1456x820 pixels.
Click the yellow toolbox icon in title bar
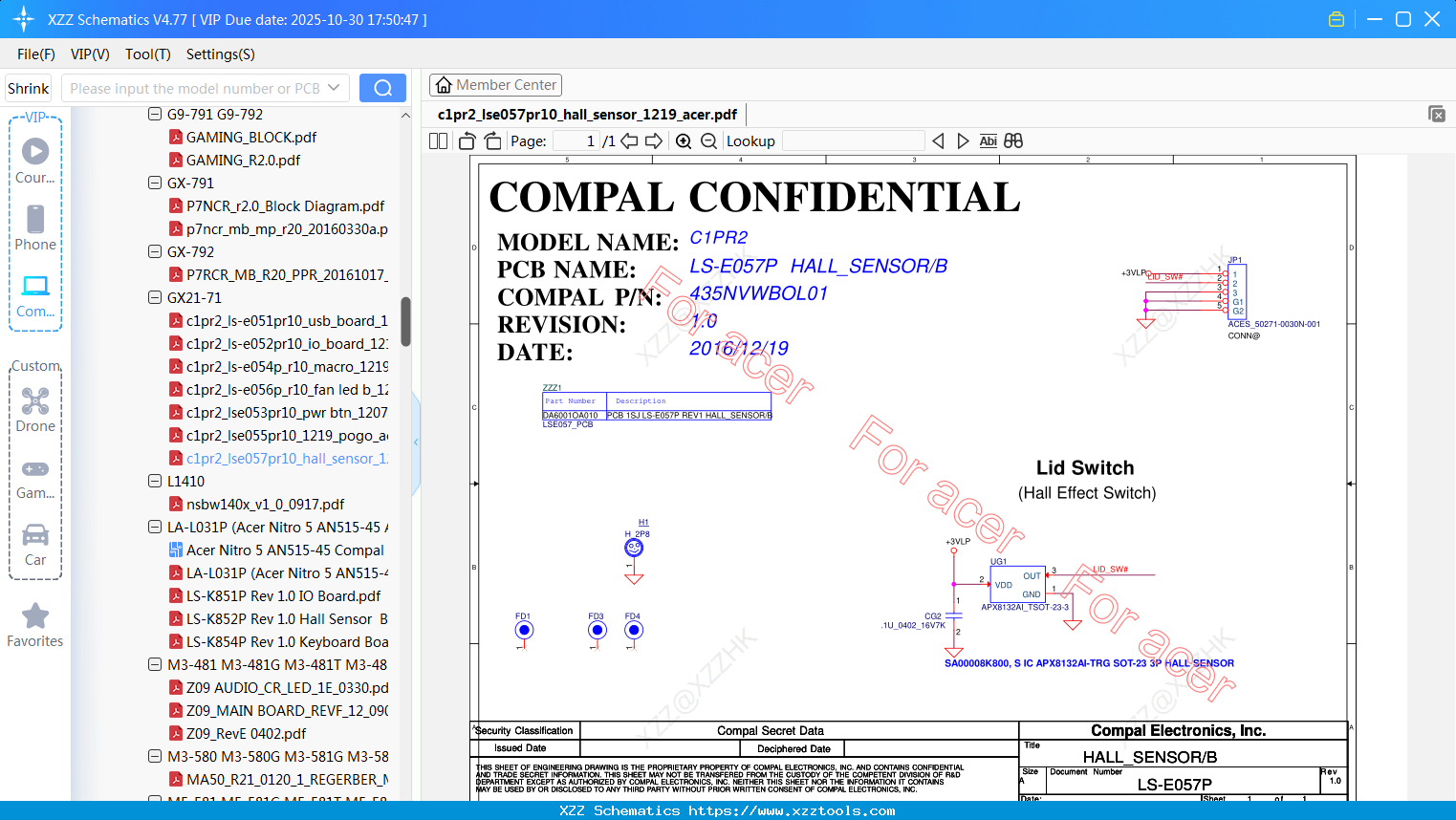pyautogui.click(x=1336, y=19)
